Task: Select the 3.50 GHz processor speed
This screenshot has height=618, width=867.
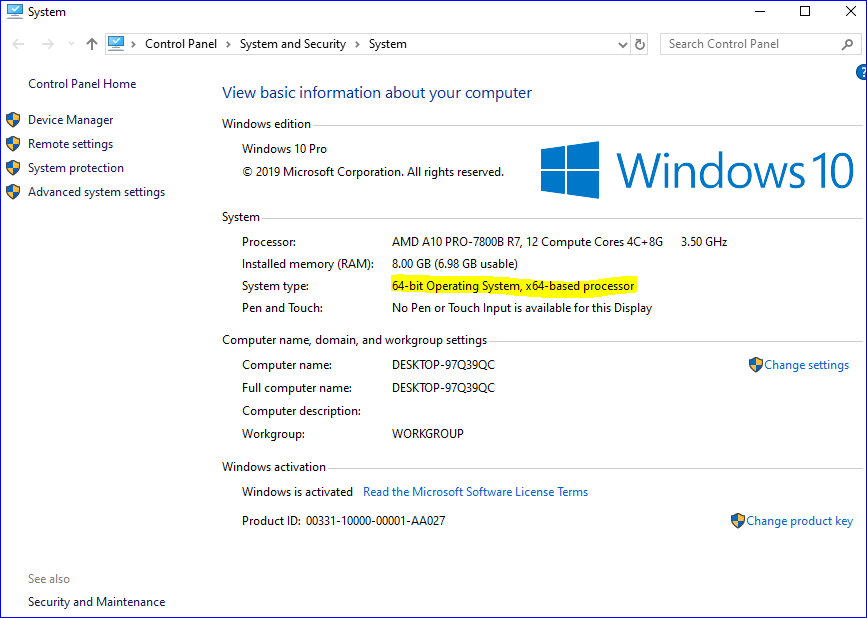Action: tap(704, 242)
